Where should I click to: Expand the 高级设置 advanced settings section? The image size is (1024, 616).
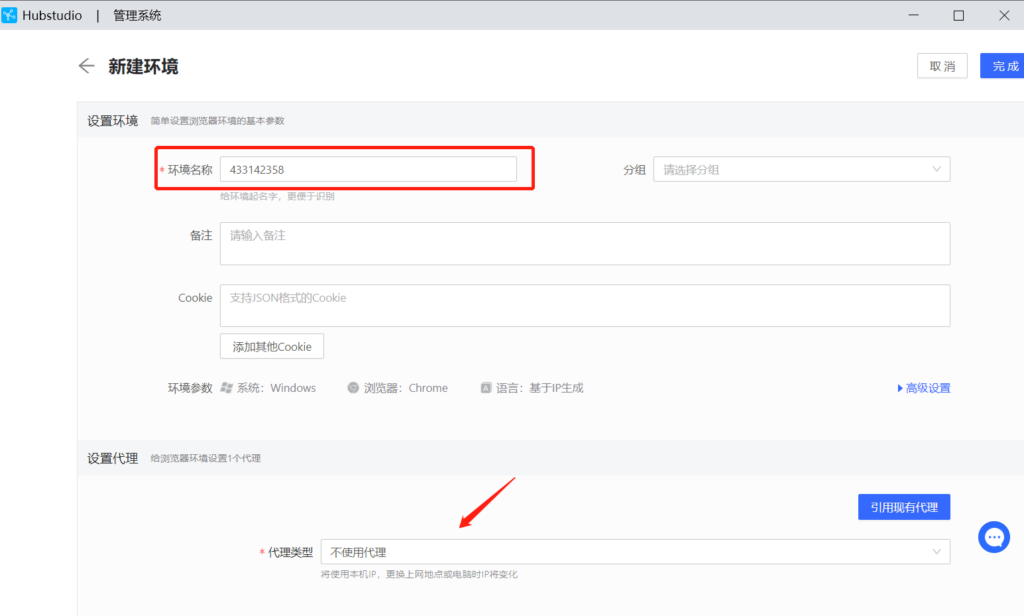tap(924, 387)
